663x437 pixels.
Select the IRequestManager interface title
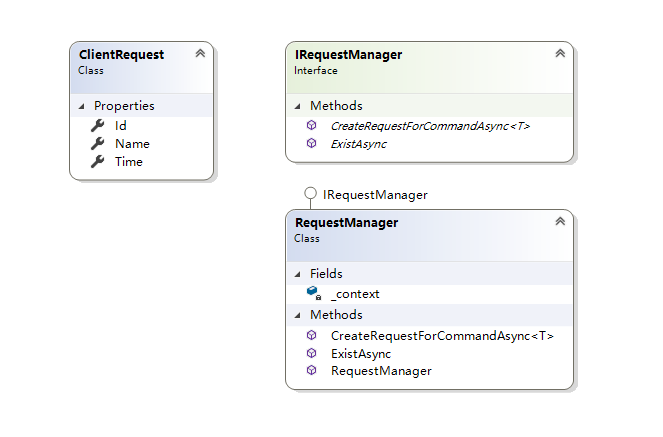(347, 55)
